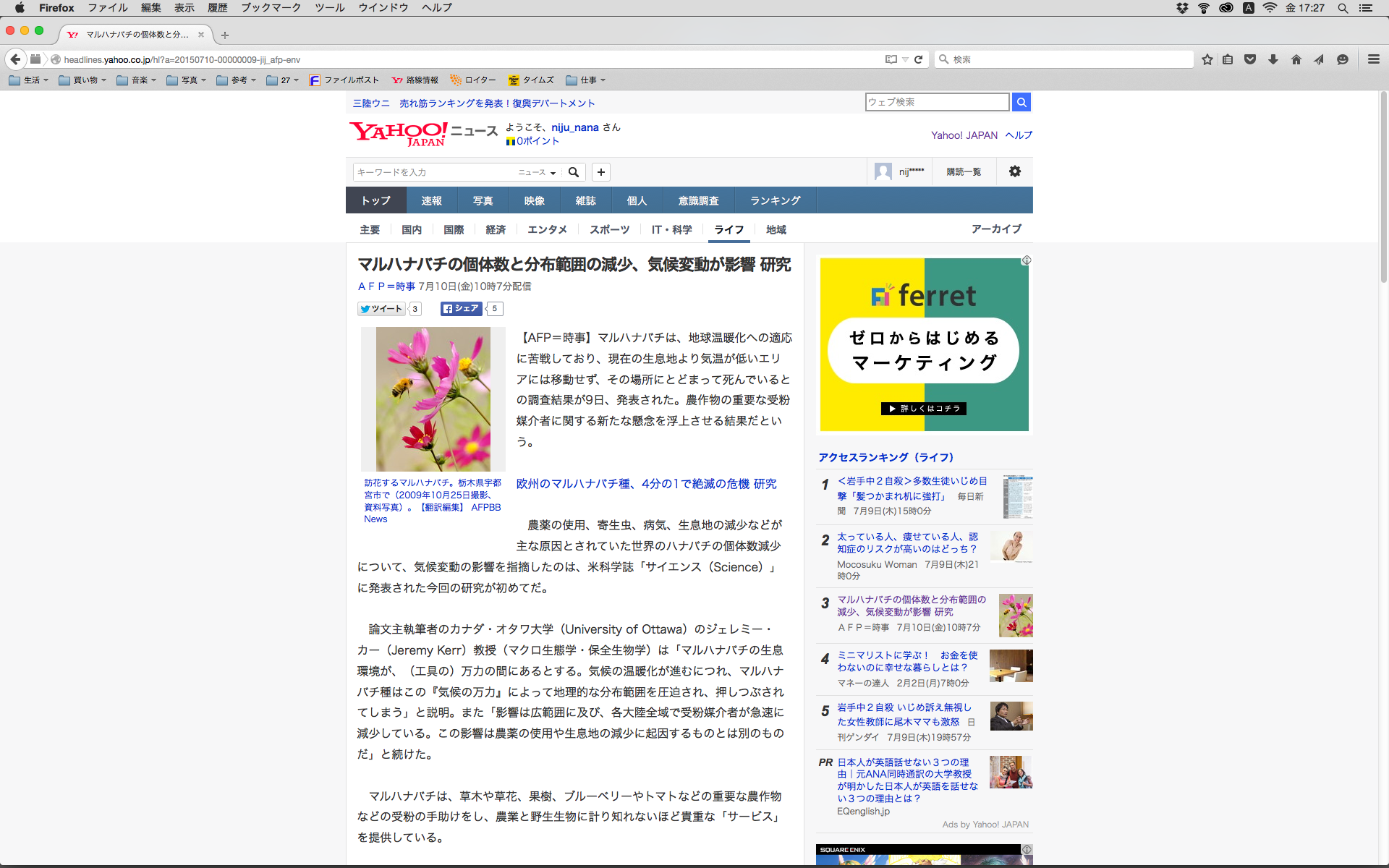Viewport: 1389px width, 868px height.
Task: Click the Facebook シェア button
Action: [x=461, y=309]
